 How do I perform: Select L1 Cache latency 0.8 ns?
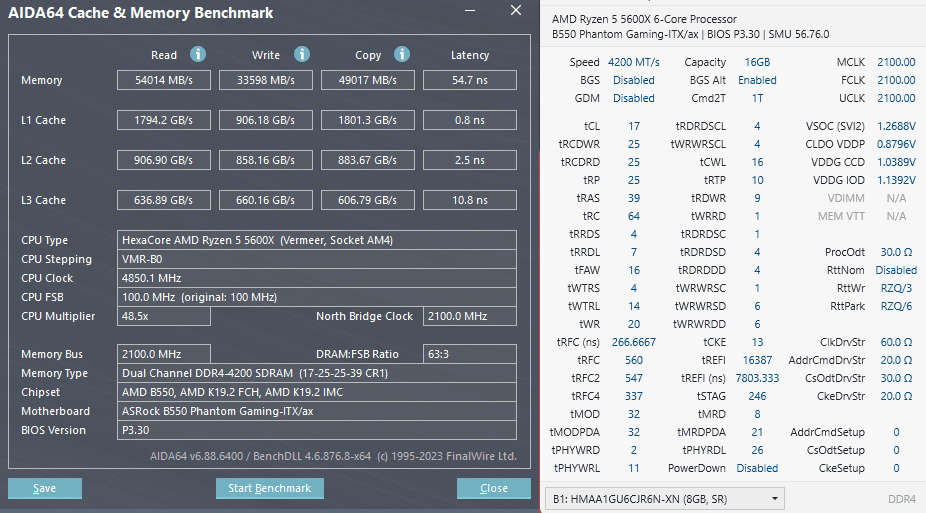click(x=469, y=120)
